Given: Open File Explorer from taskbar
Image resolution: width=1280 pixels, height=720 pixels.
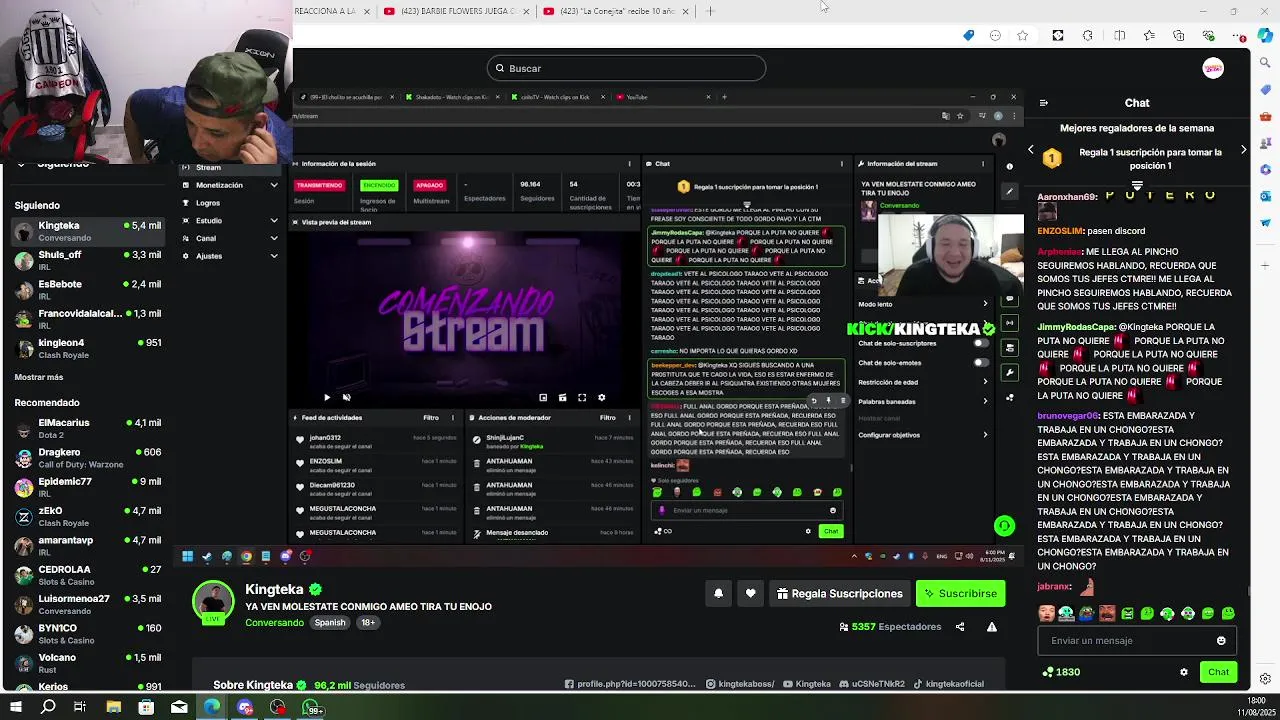Looking at the screenshot, I should 113,708.
